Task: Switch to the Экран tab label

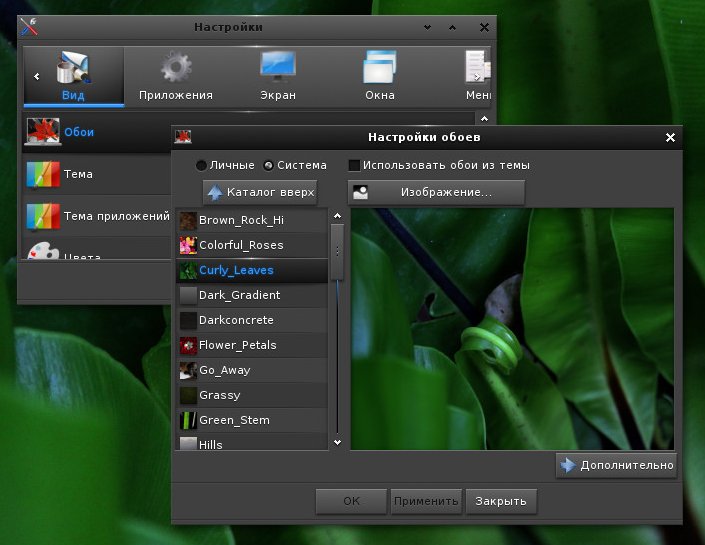Action: (278, 95)
